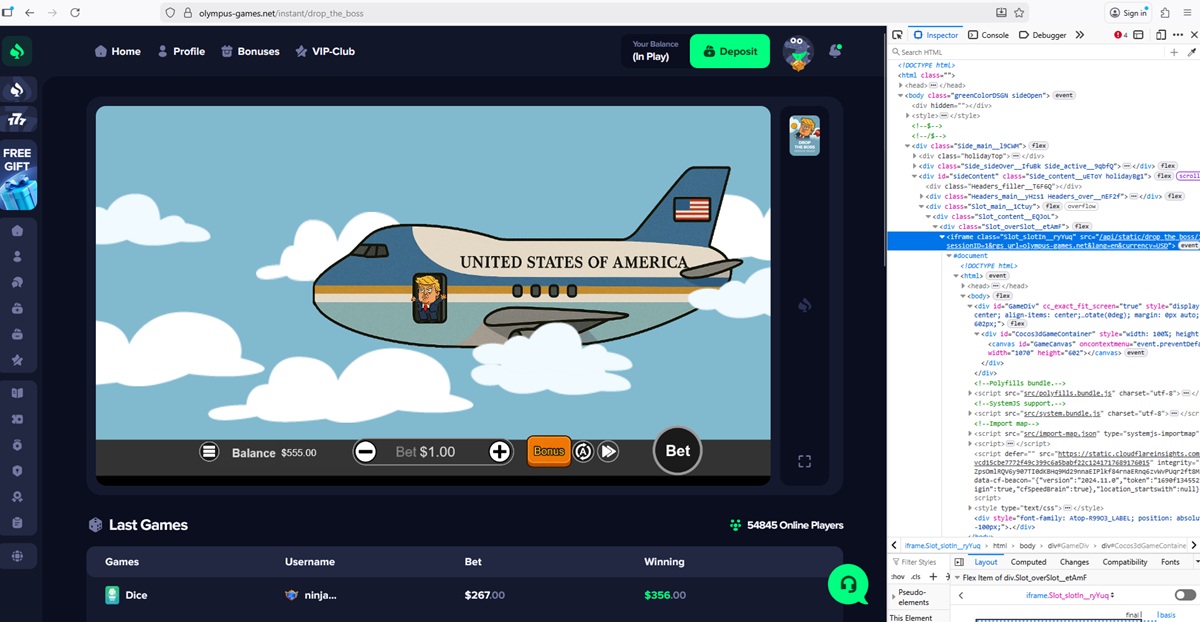Go to VIP-Club in the top navigation
Screen dimensions: 1200x622
[324, 51]
